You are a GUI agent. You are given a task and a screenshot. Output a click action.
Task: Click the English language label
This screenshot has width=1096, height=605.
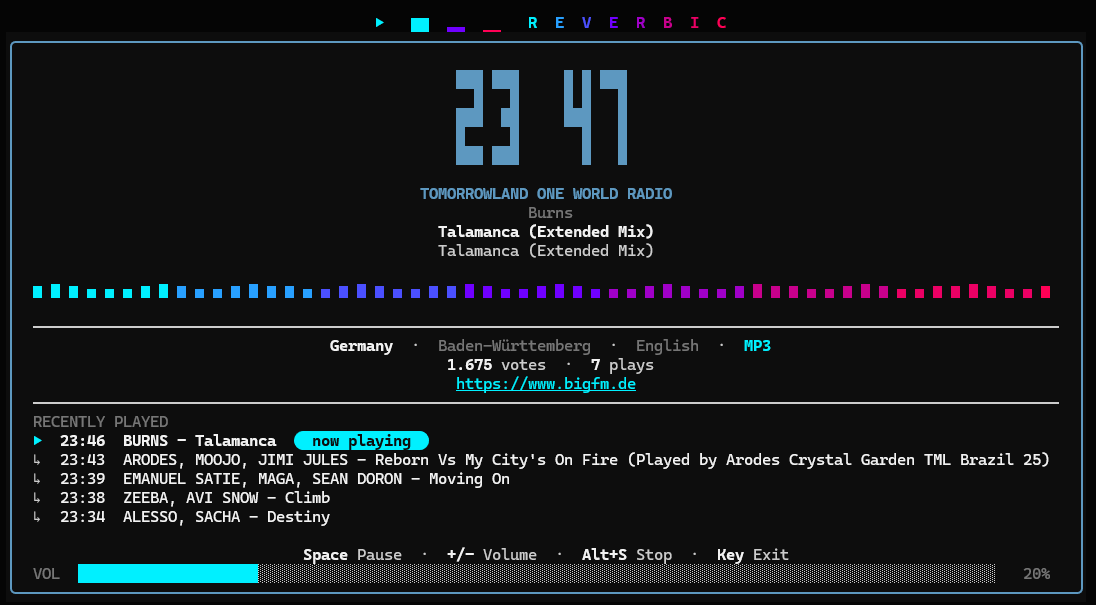667,346
